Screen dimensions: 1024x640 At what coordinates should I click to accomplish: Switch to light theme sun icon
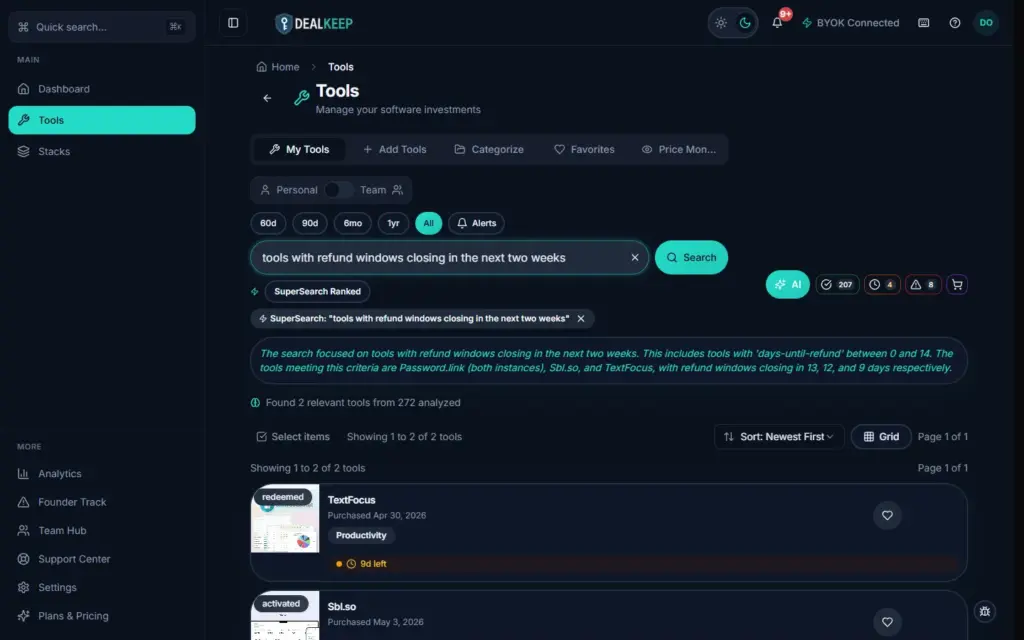pyautogui.click(x=720, y=23)
